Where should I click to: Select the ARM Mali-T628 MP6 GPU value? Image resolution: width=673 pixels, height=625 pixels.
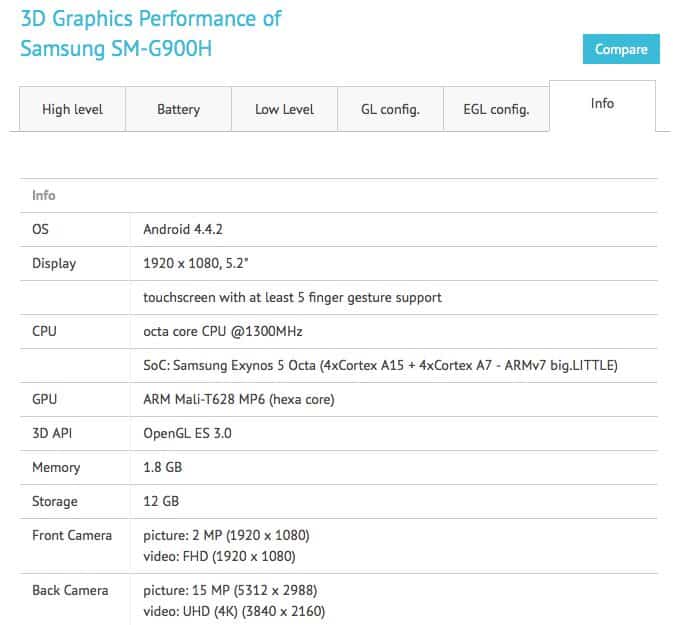pyautogui.click(x=239, y=399)
